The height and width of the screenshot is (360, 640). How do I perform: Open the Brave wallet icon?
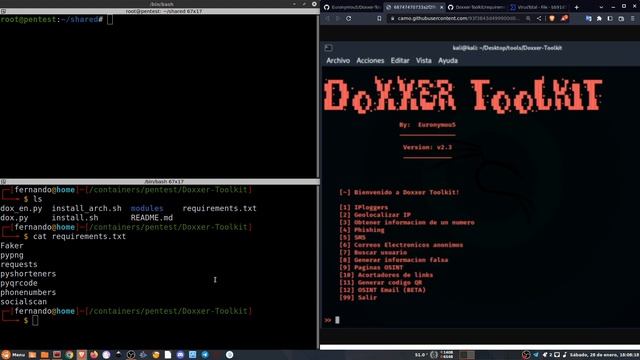click(x=621, y=18)
